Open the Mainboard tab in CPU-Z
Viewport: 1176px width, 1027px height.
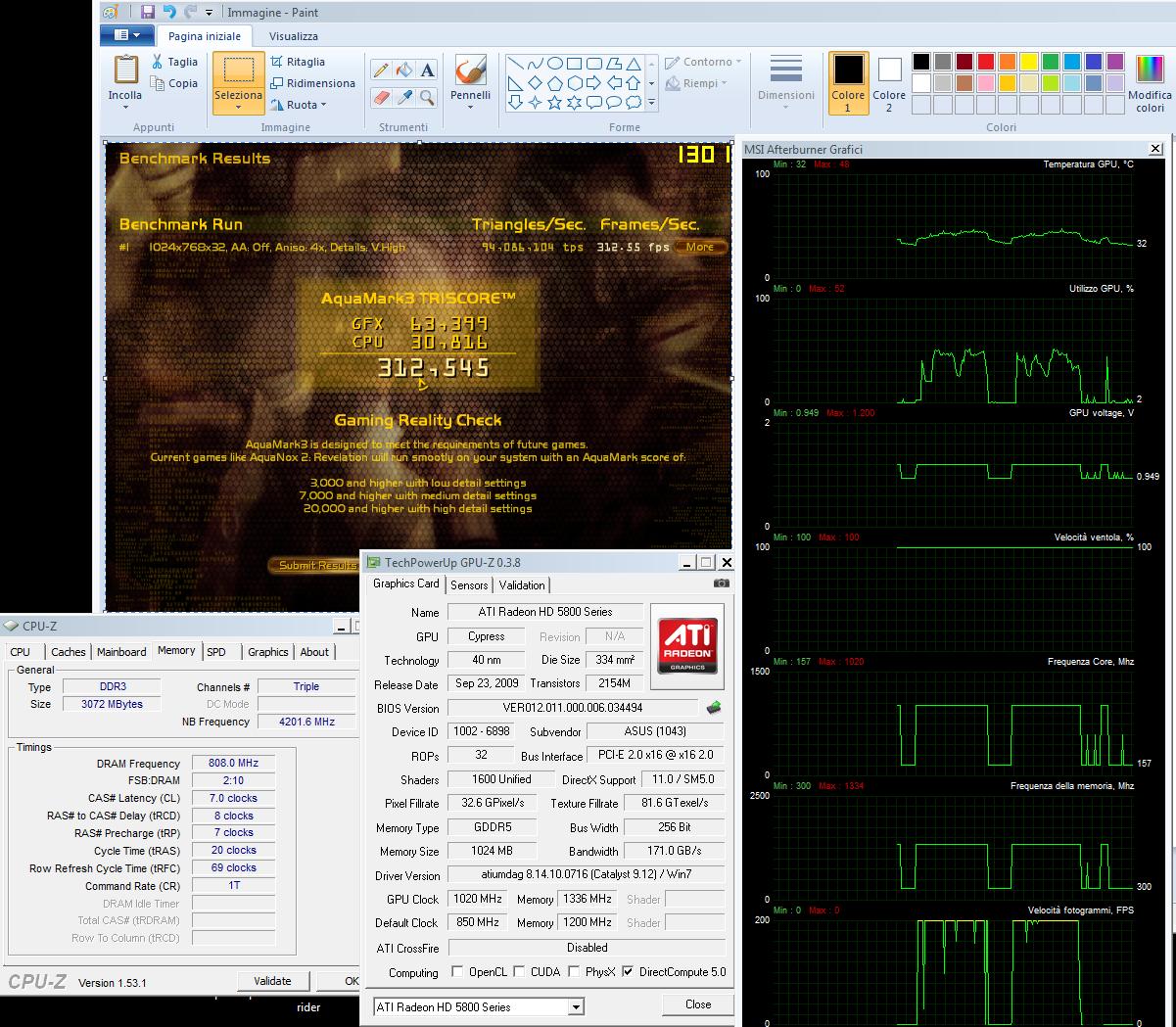(x=121, y=652)
